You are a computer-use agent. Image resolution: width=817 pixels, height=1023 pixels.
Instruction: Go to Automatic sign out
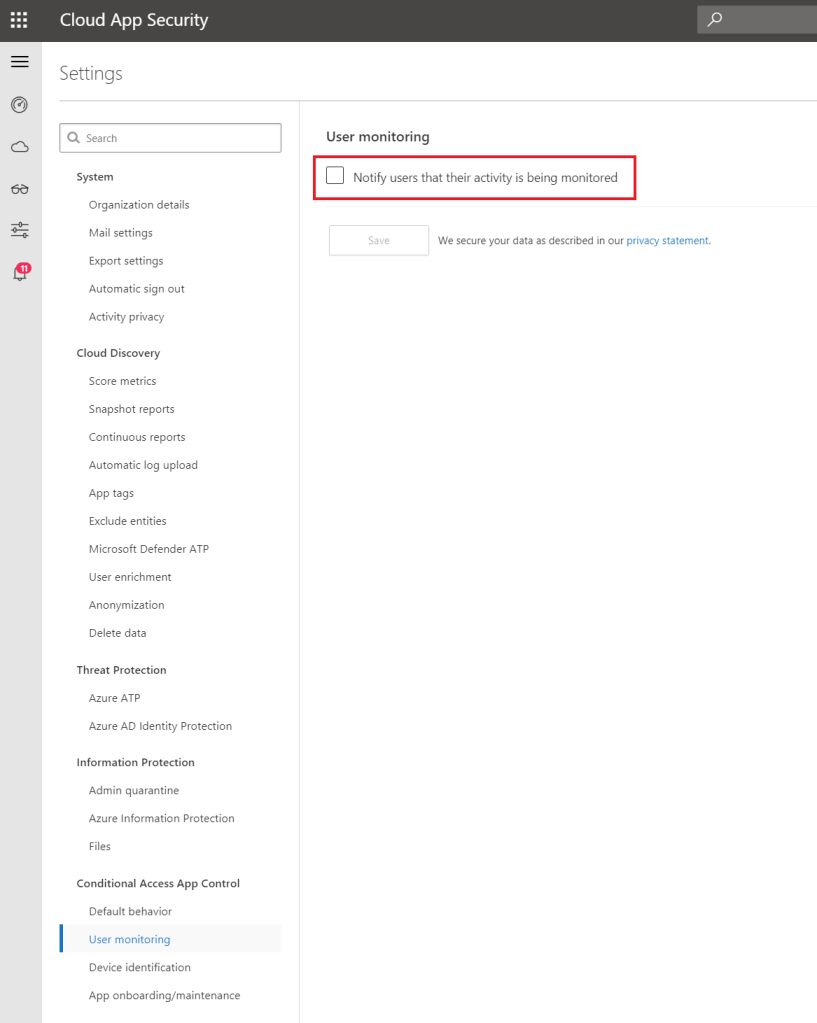137,289
